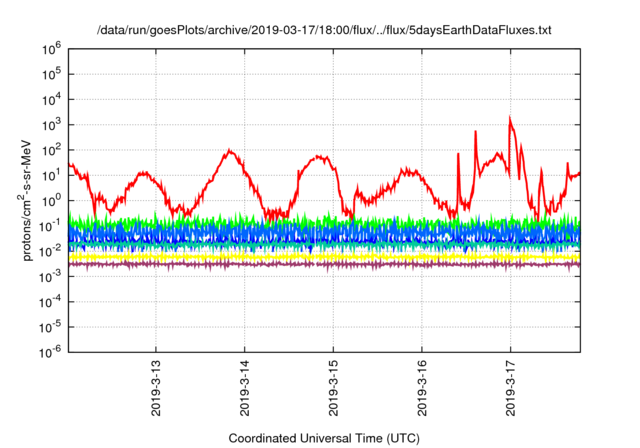640x448 pixels.
Task: Click the tallest red flux peak near 2019-3-17
Action: pos(509,118)
